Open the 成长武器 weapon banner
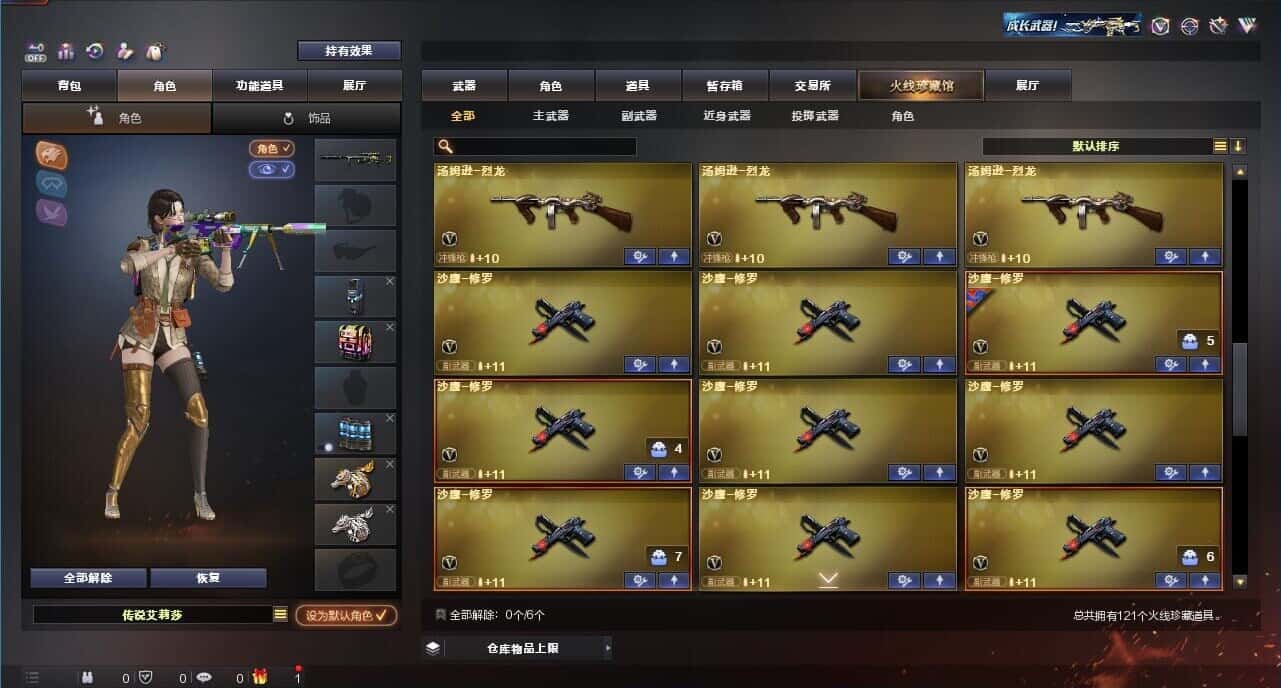The width and height of the screenshot is (1281, 688). point(1073,25)
